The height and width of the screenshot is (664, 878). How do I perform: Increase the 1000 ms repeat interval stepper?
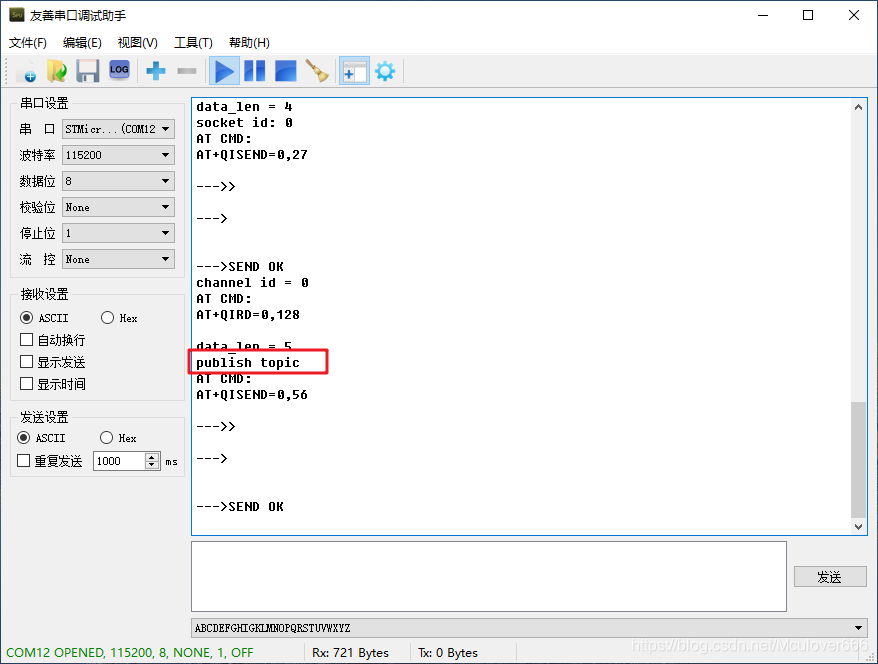[x=150, y=456]
